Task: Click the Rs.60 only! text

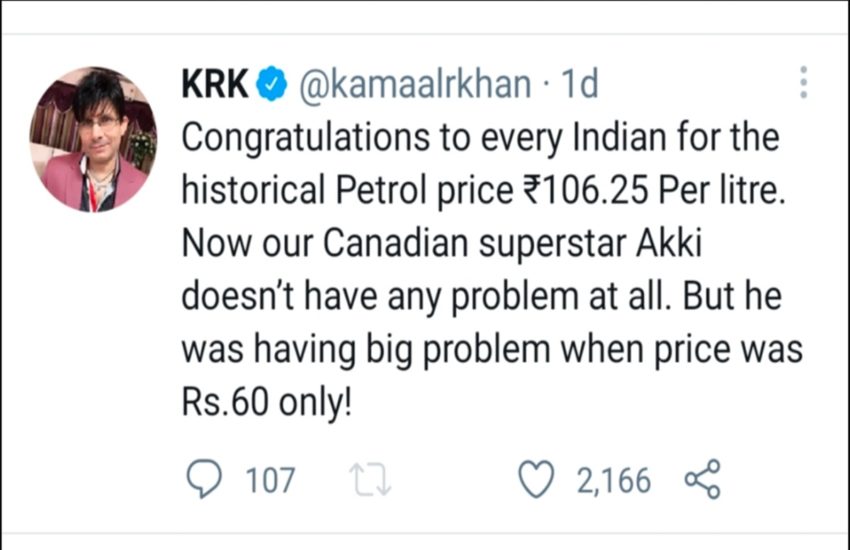Action: click(x=268, y=407)
